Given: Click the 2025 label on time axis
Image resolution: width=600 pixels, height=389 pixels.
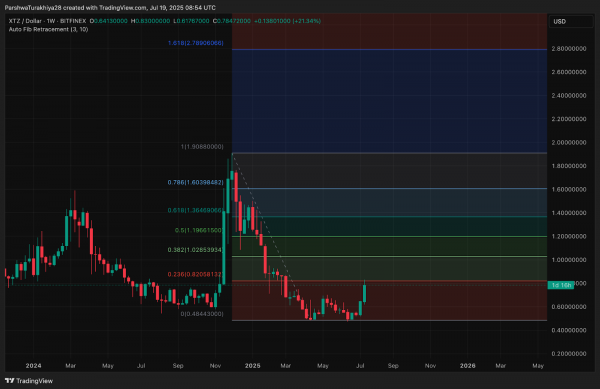Looking at the screenshot, I should point(253,366).
